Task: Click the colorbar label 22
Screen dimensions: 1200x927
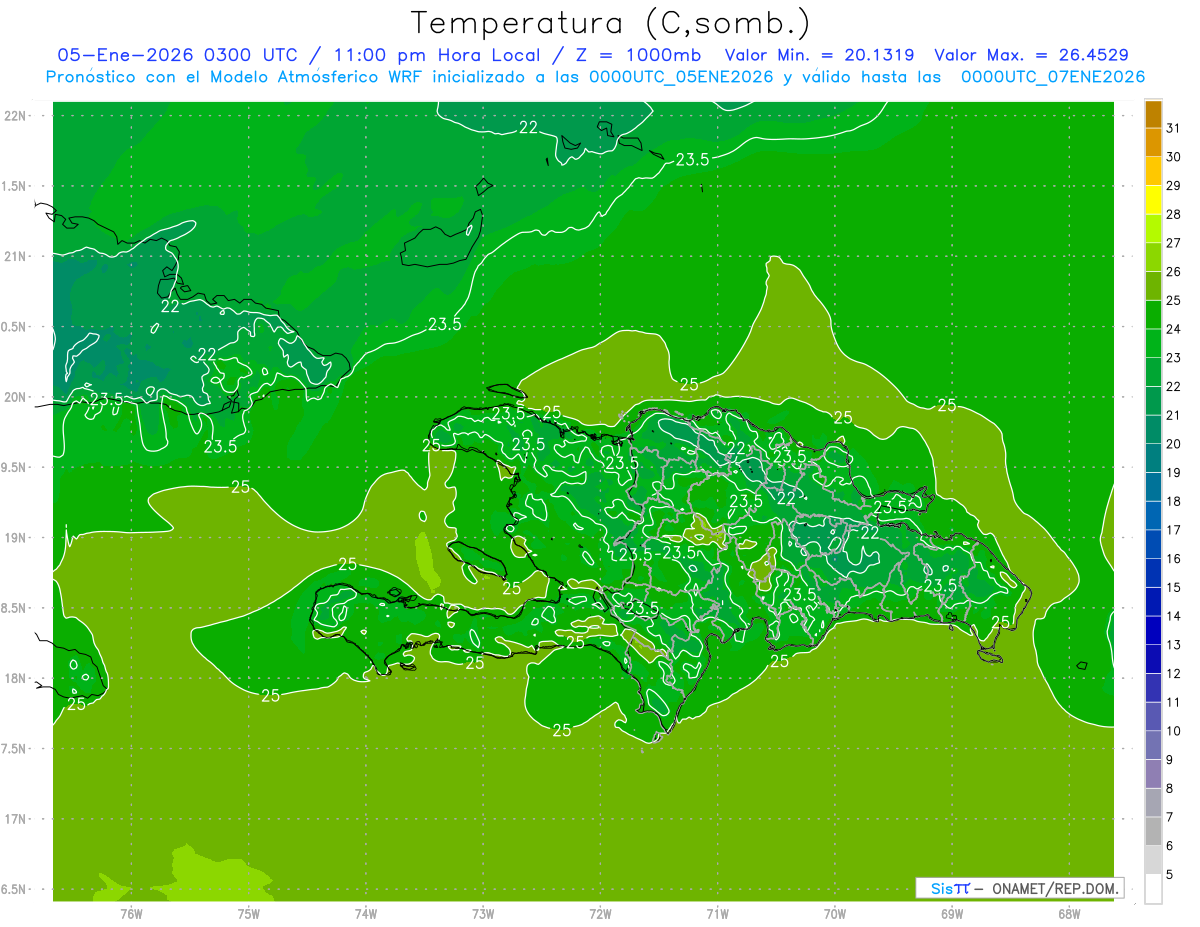Action: pos(1173,386)
